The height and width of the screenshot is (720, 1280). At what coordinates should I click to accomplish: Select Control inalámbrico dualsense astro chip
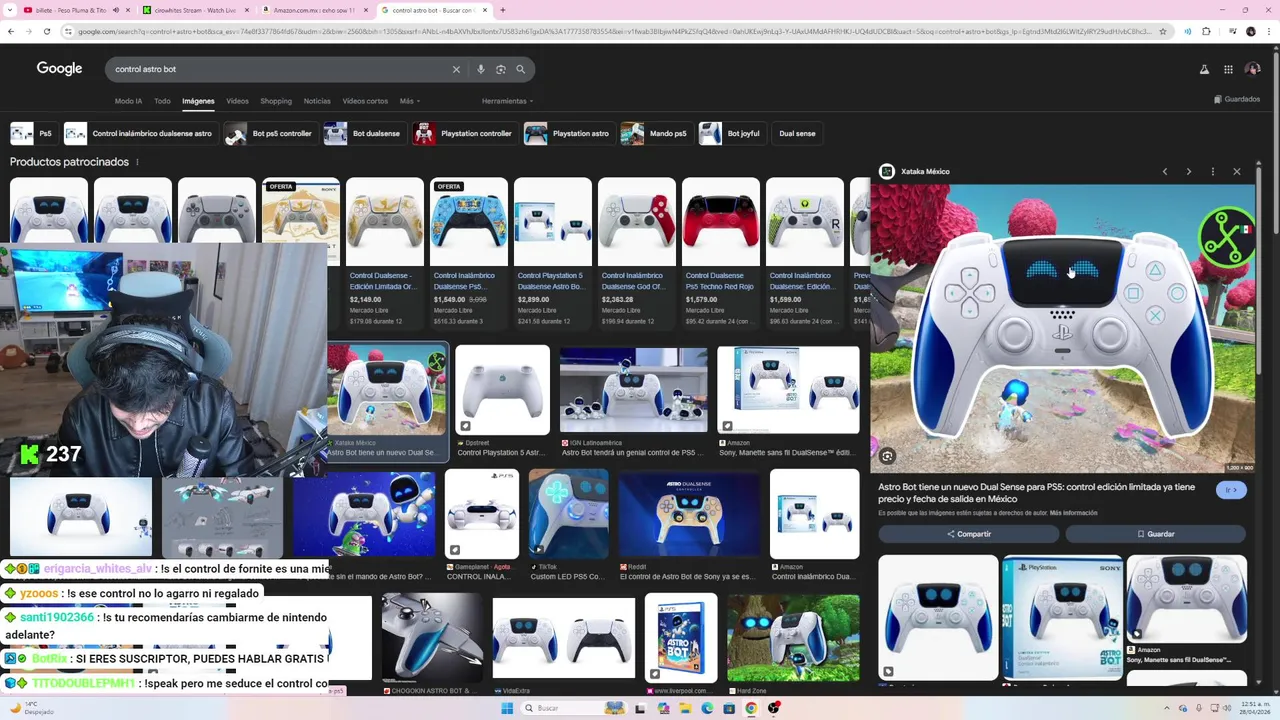click(x=140, y=133)
